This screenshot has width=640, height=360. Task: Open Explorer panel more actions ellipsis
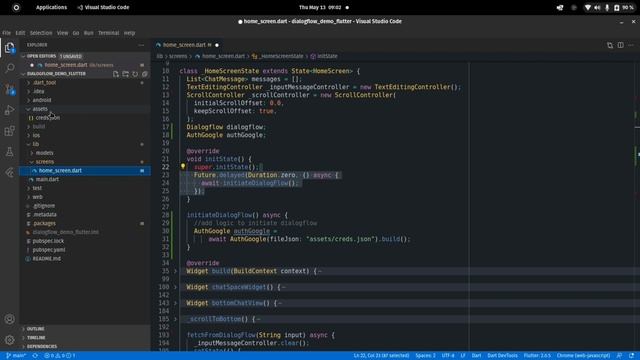[141, 45]
